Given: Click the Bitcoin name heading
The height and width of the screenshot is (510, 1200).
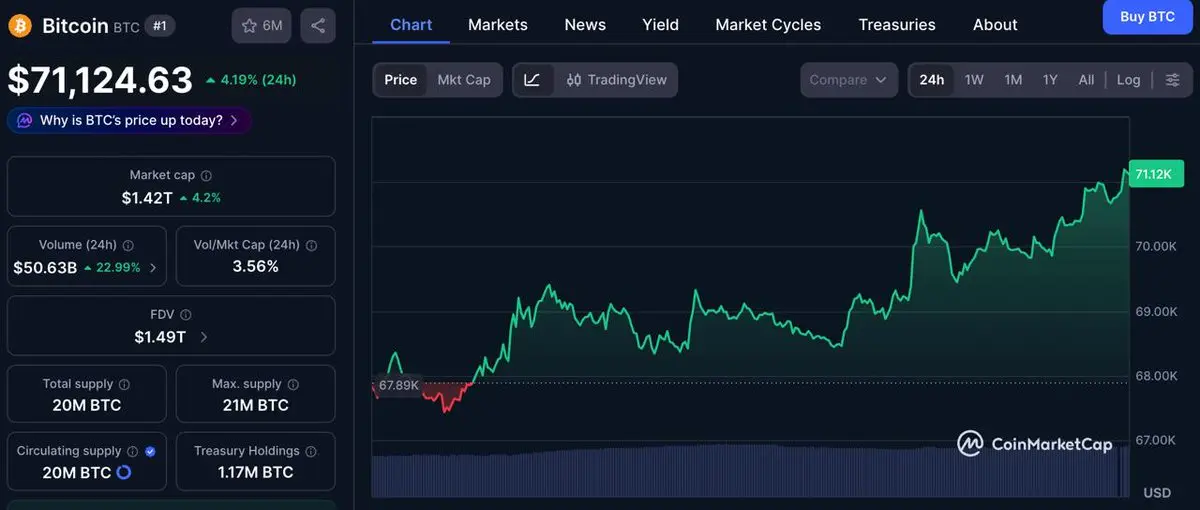Looking at the screenshot, I should pyautogui.click(x=75, y=26).
